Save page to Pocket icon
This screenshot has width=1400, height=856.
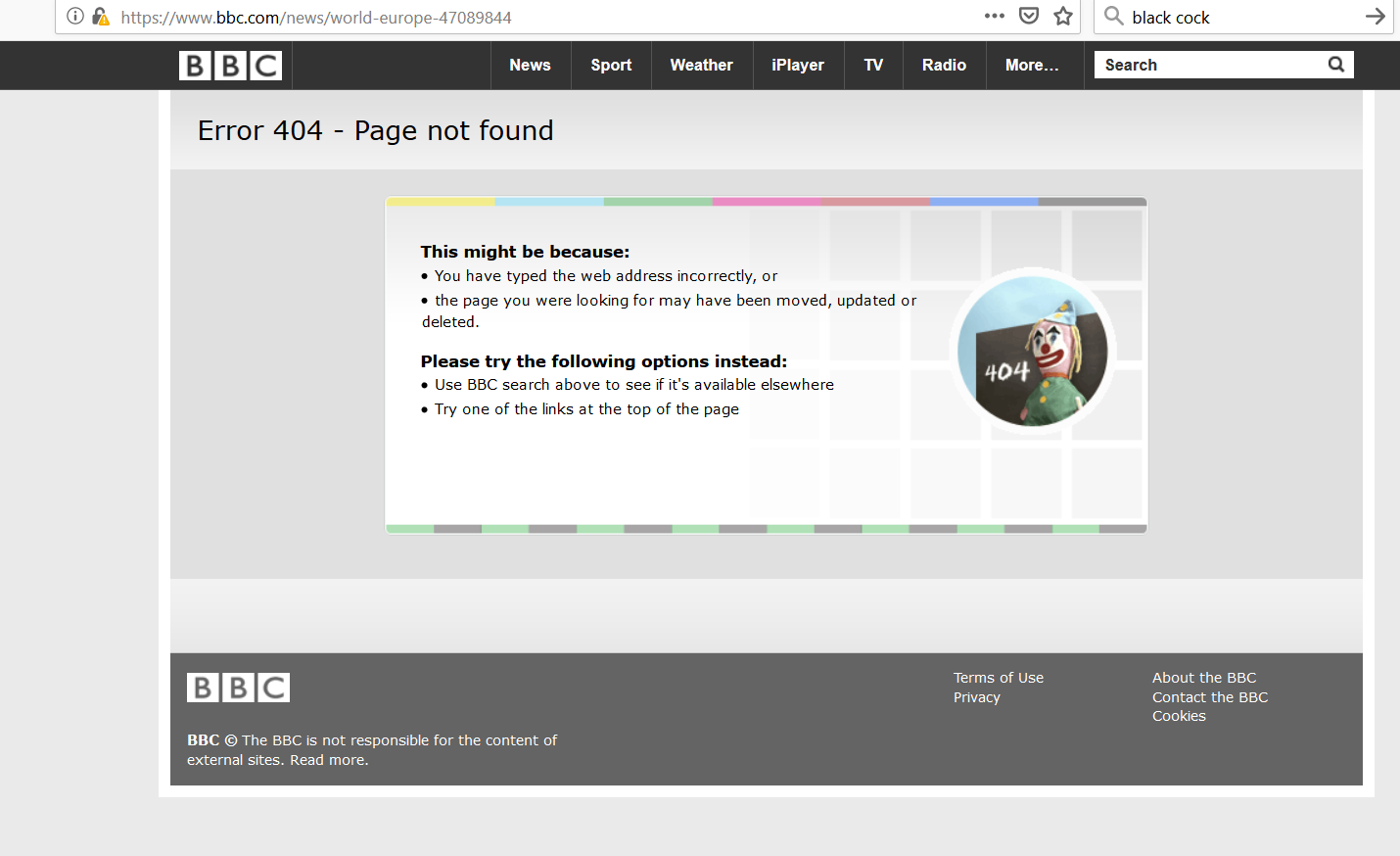1029,16
